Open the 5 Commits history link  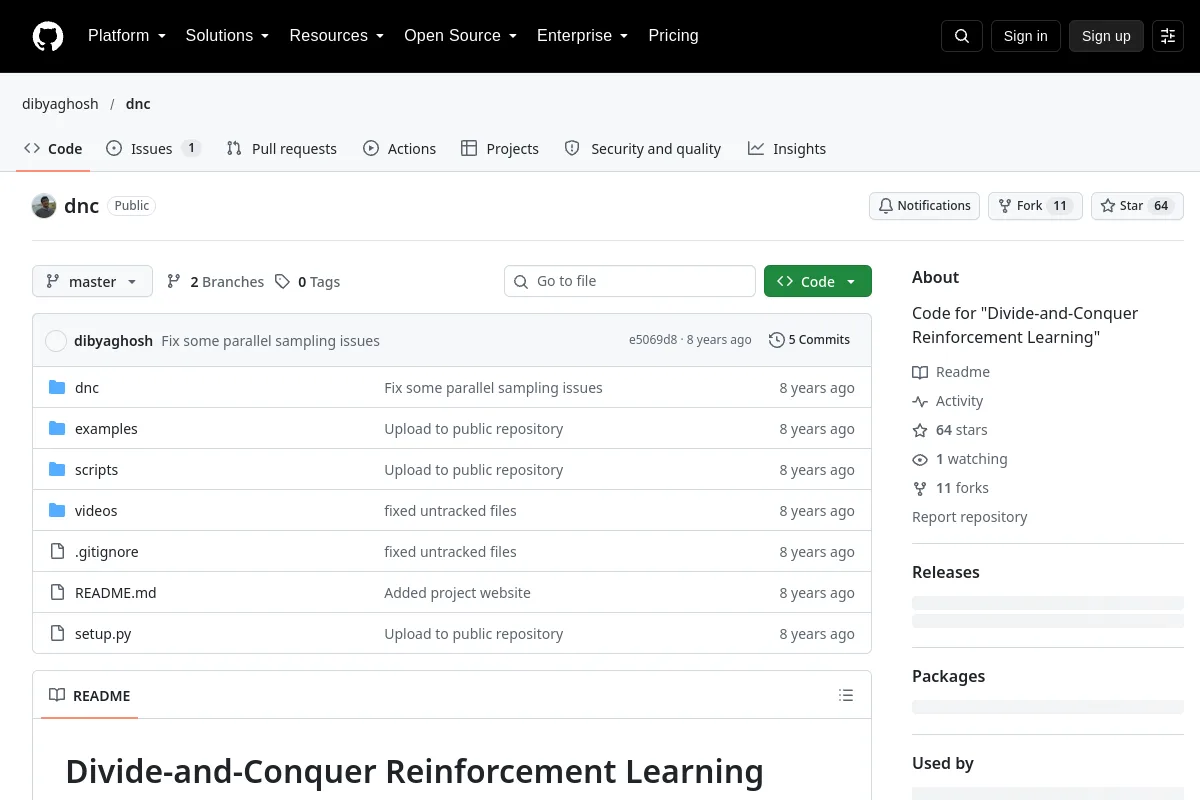(810, 340)
